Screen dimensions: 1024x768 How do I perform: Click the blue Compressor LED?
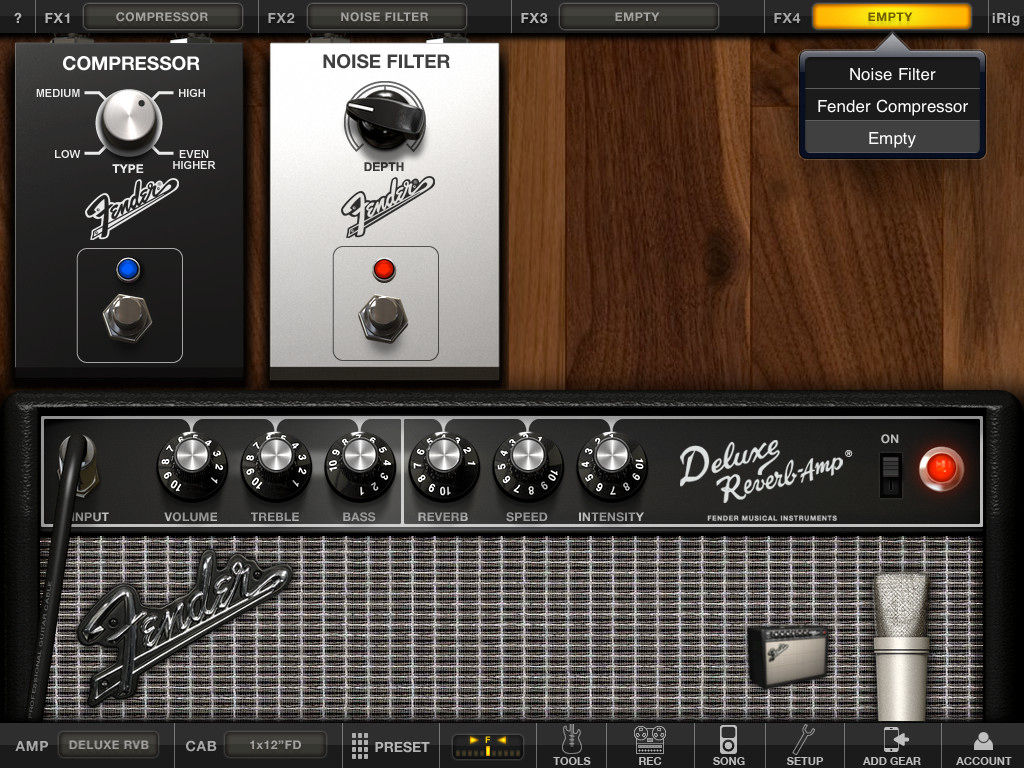(x=128, y=269)
